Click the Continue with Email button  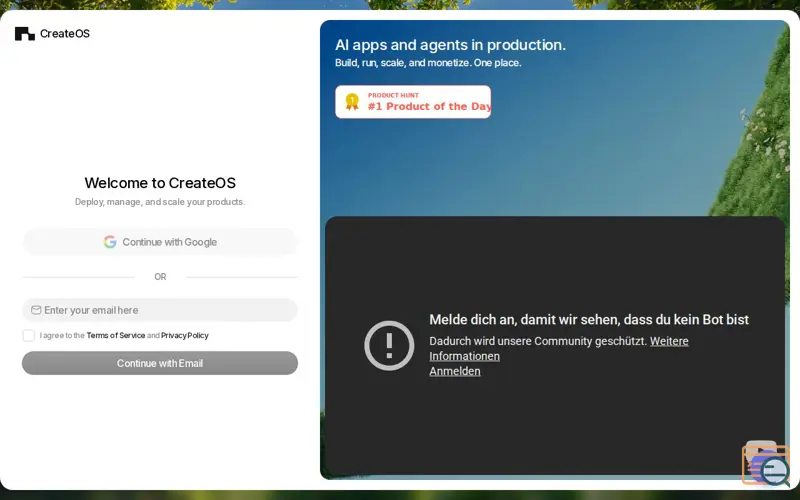tap(160, 363)
